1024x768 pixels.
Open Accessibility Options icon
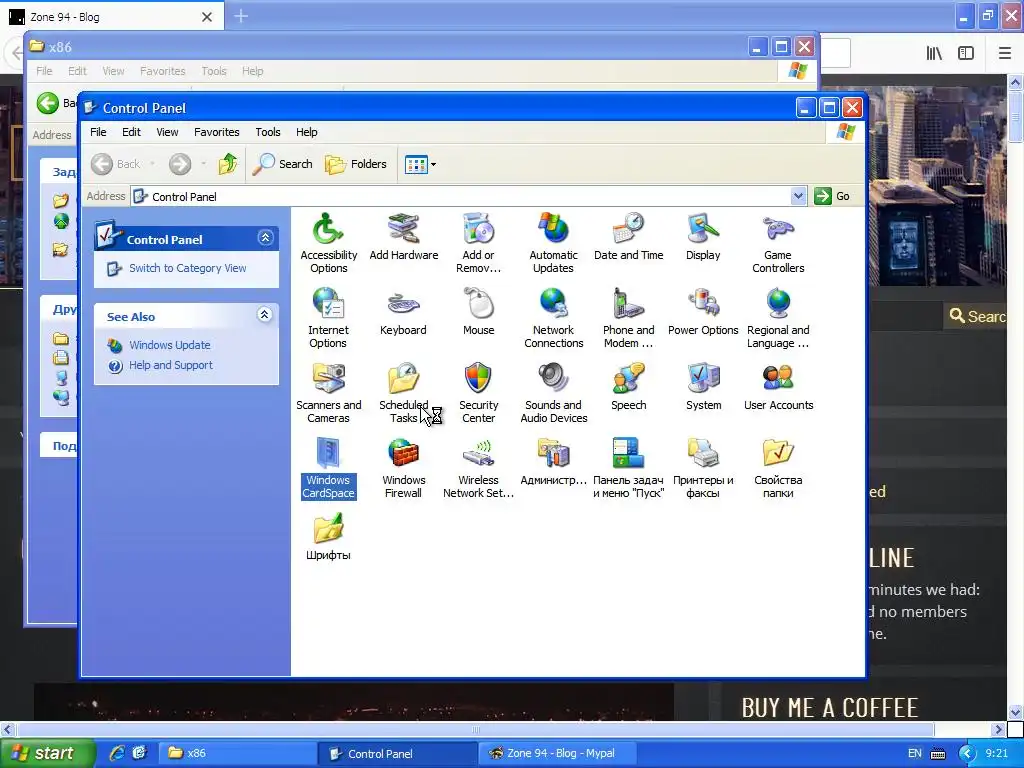[328, 242]
